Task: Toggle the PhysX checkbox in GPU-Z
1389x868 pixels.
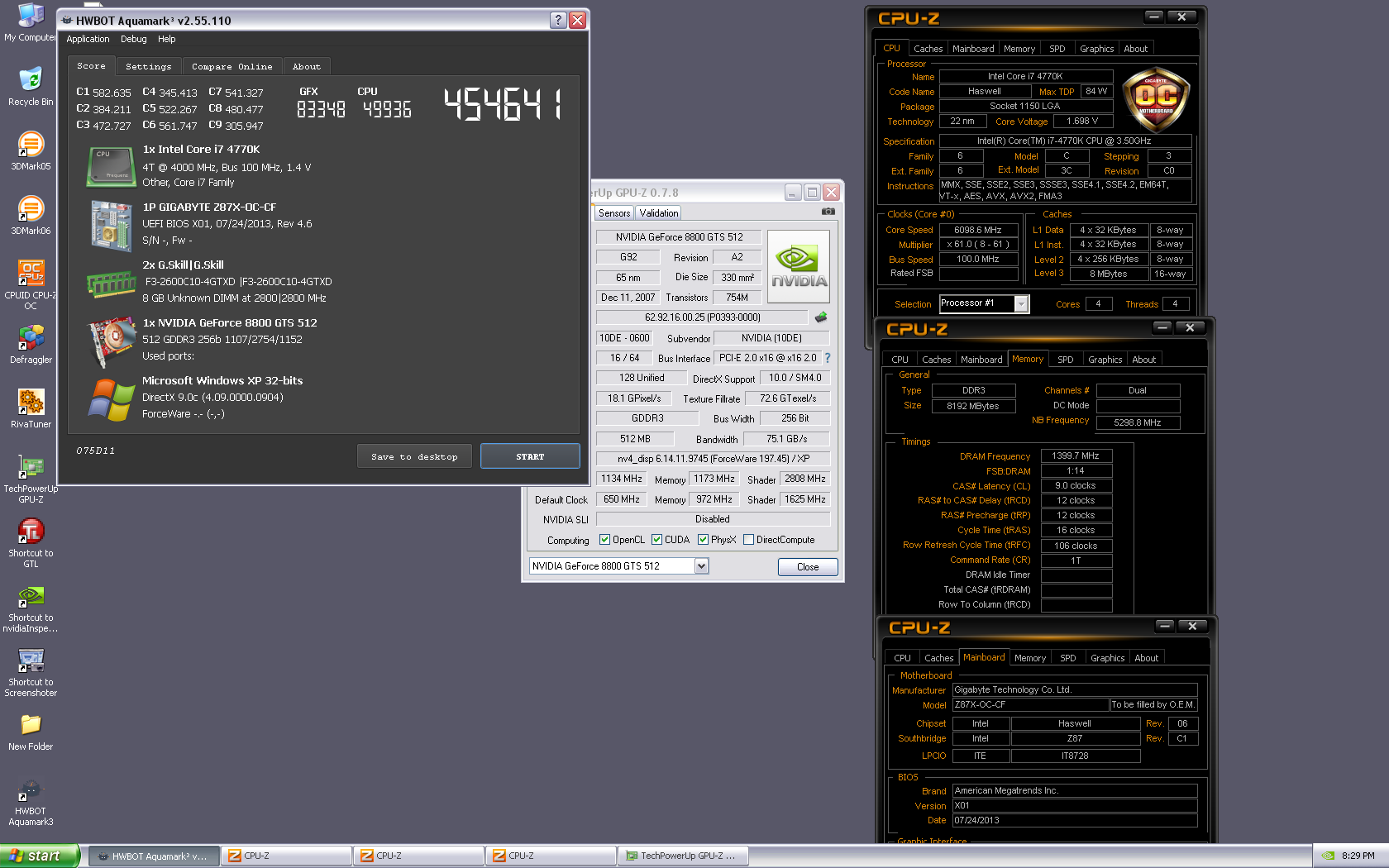Action: pos(703,540)
